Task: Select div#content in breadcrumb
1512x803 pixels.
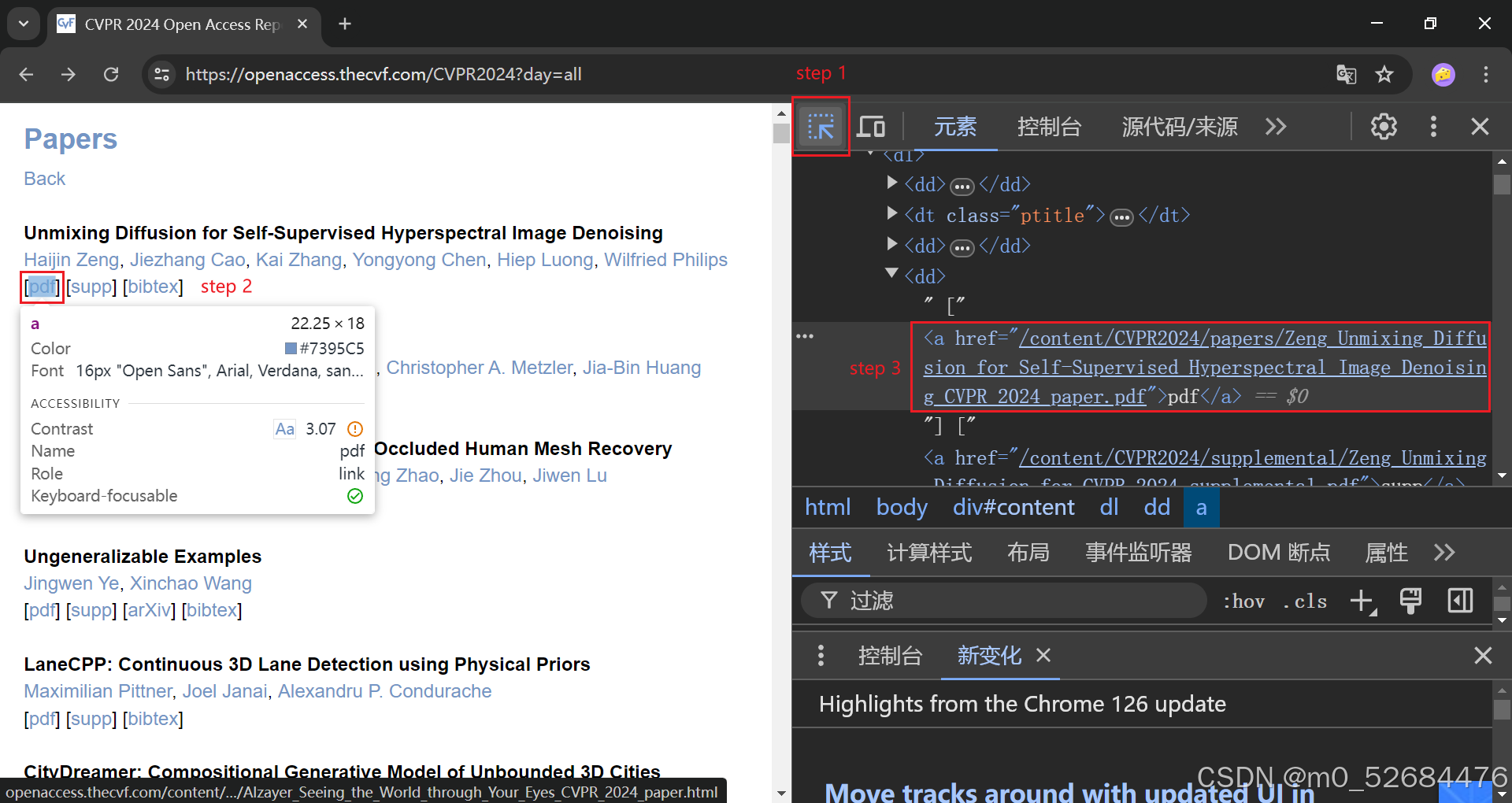Action: point(1014,507)
